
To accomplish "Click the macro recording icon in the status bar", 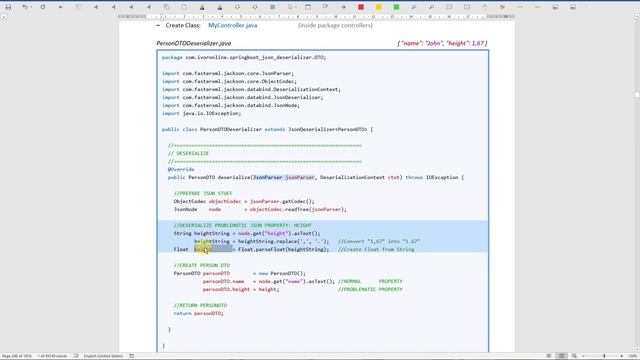I will click(131, 356).
